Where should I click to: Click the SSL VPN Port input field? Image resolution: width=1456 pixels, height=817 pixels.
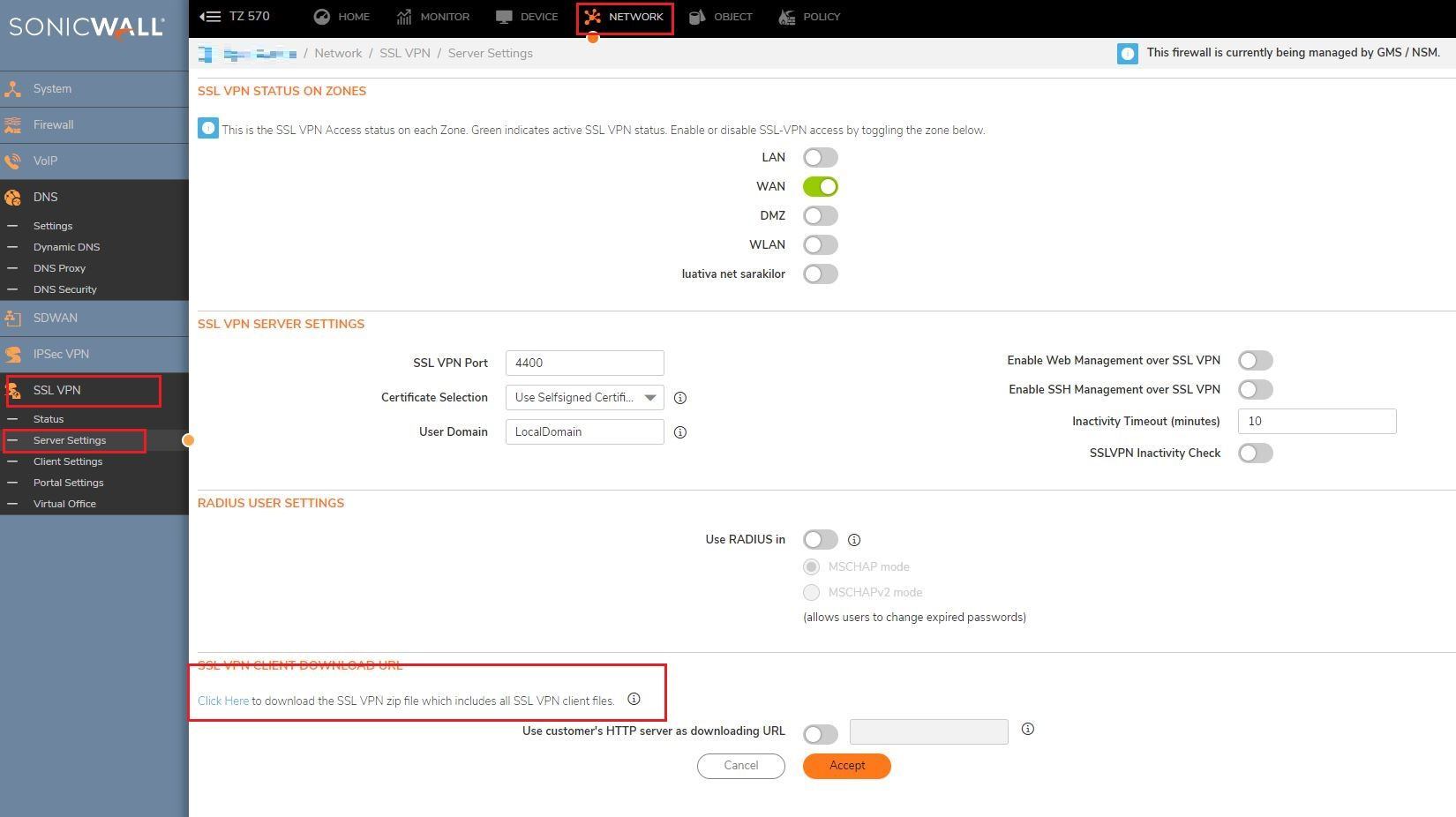coord(584,364)
